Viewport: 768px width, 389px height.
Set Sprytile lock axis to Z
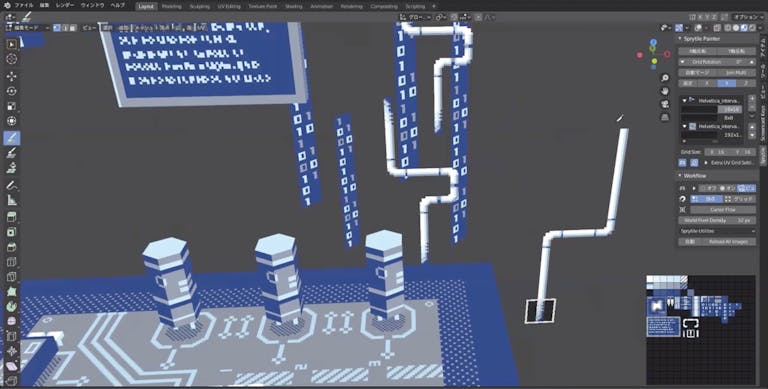[x=745, y=83]
